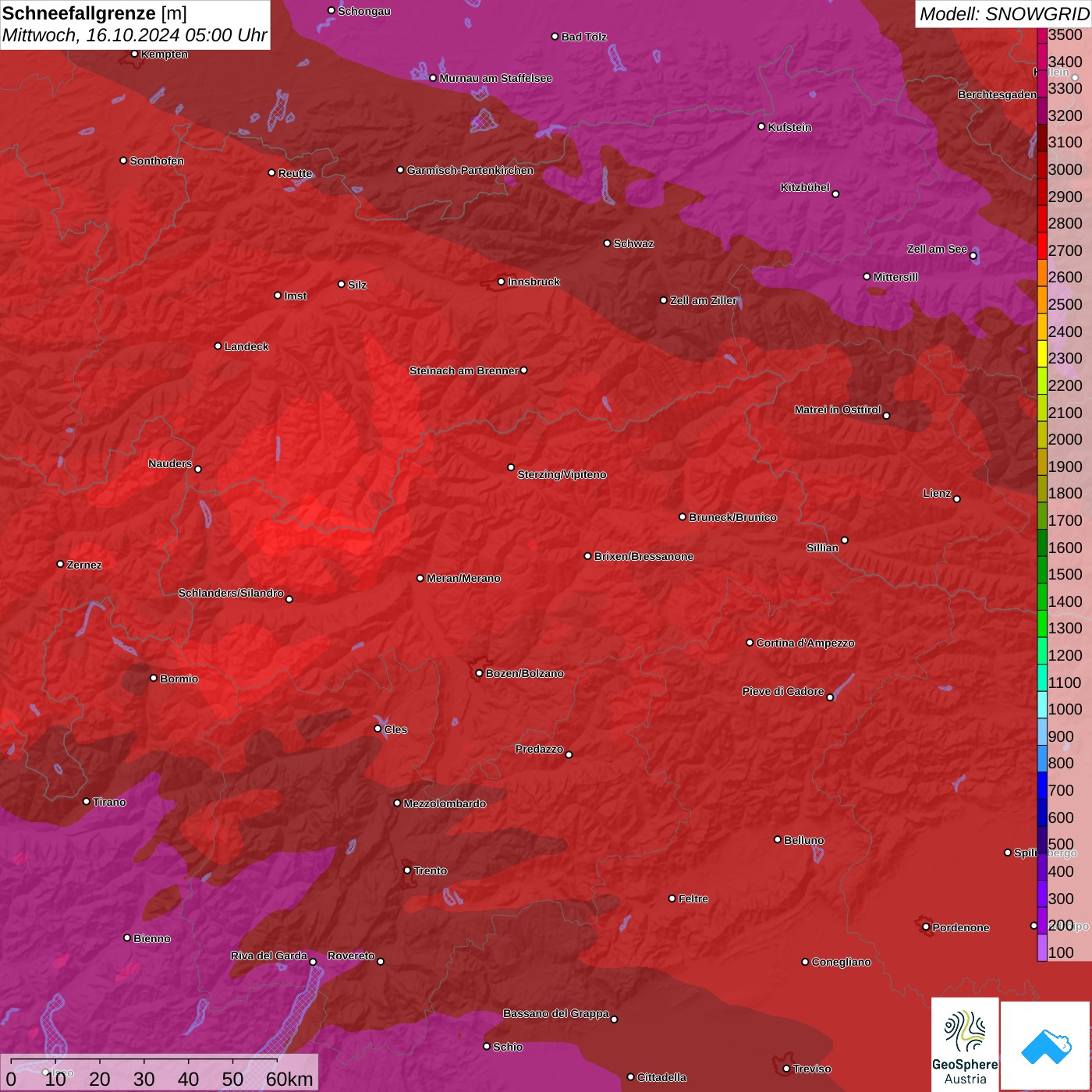
Task: Click the Treviso city marker
Action: click(786, 1069)
